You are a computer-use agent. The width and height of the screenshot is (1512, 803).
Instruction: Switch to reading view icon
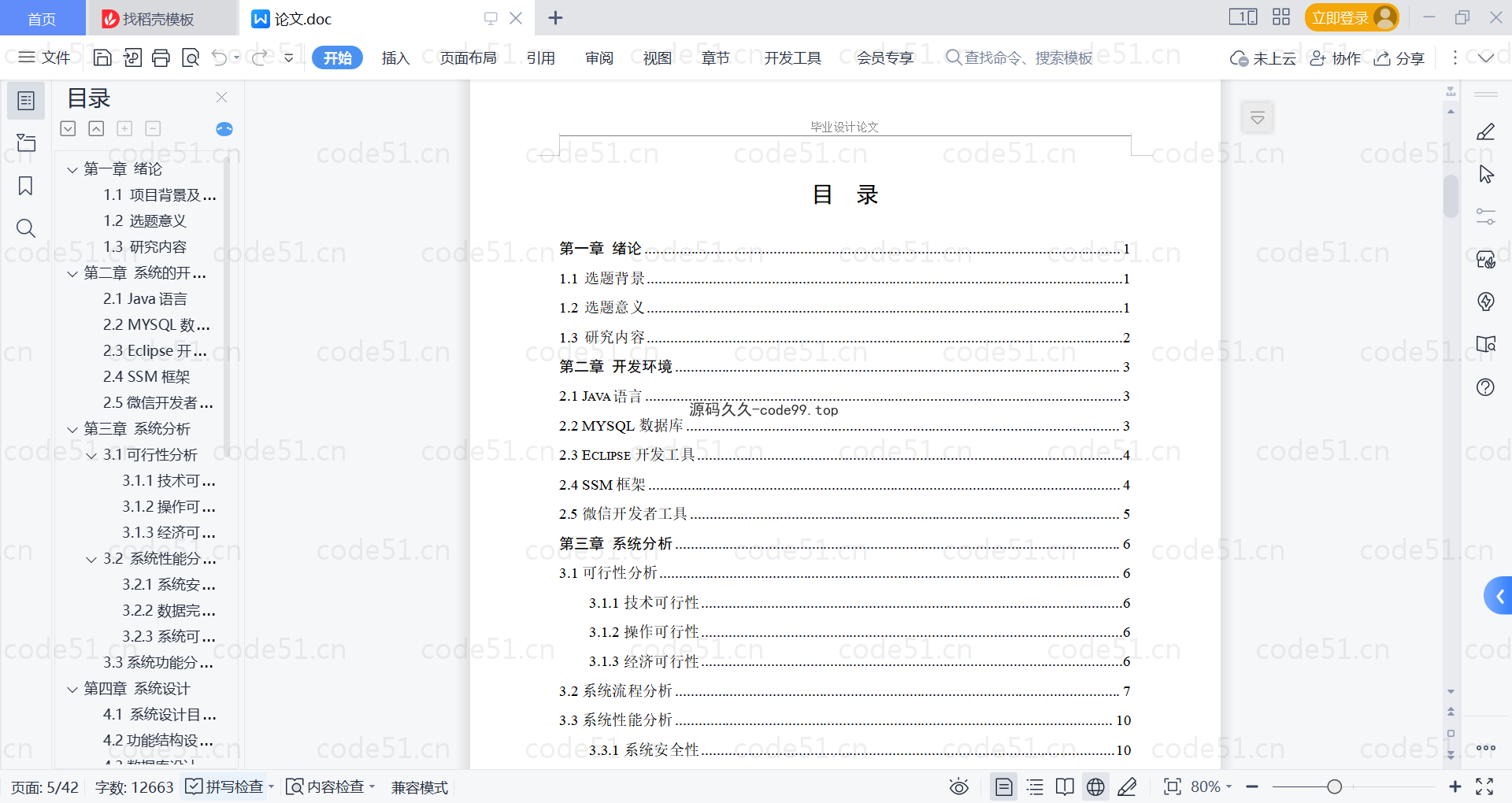click(1065, 786)
